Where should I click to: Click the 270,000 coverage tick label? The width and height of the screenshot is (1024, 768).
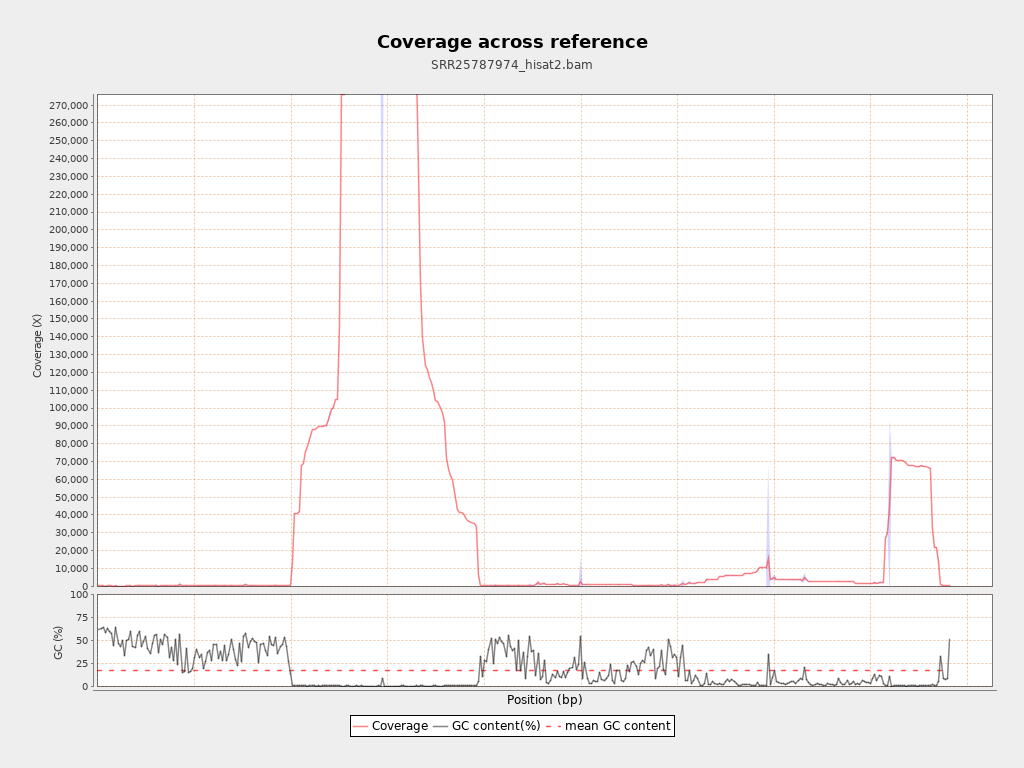64,105
